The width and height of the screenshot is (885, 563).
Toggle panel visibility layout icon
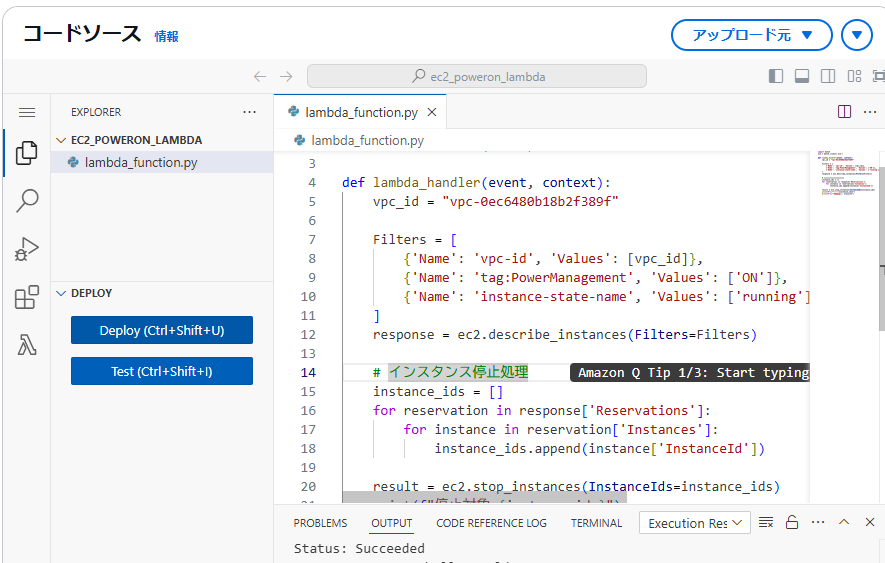(x=802, y=76)
